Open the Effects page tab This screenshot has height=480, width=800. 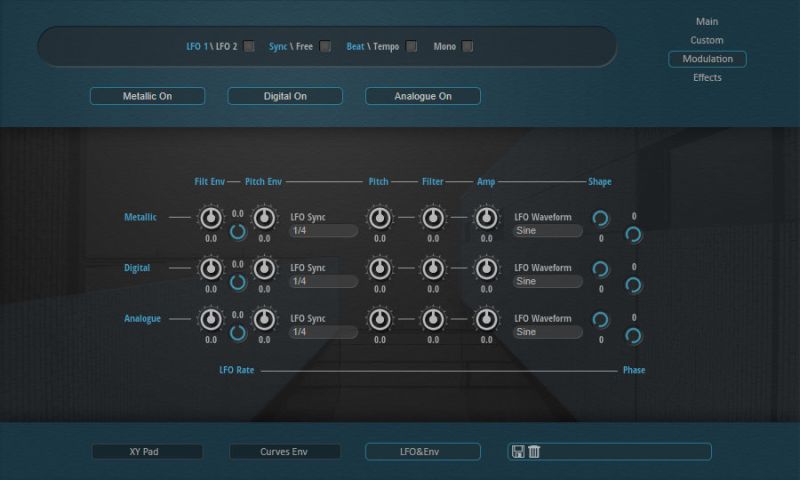click(707, 78)
